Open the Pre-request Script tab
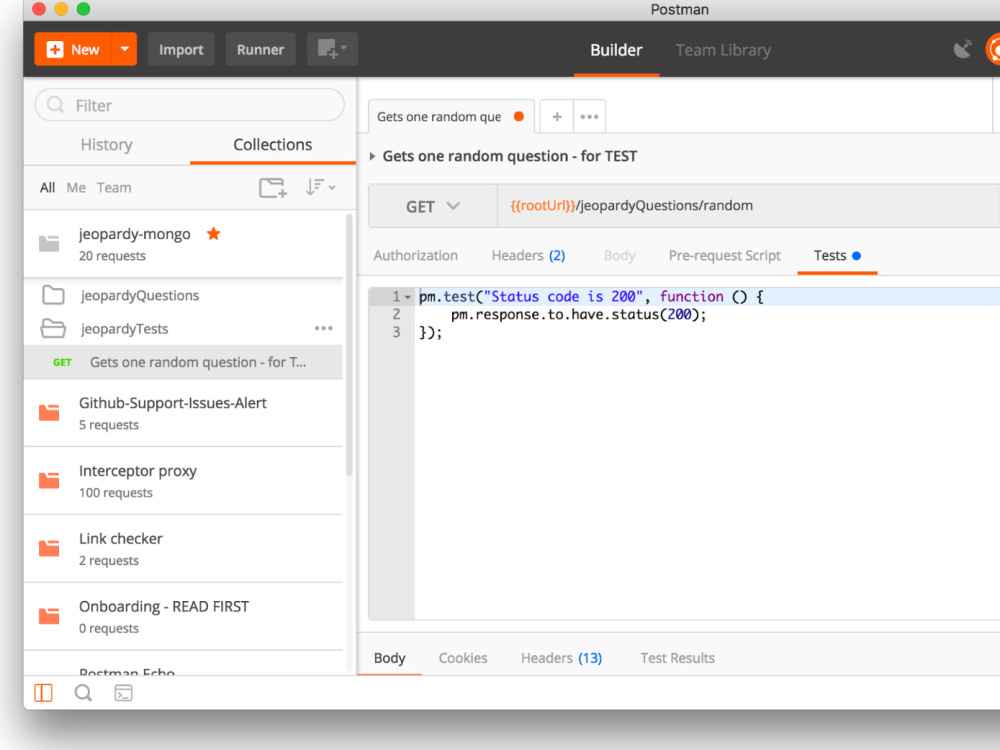Viewport: 1000px width, 750px height. 724,256
